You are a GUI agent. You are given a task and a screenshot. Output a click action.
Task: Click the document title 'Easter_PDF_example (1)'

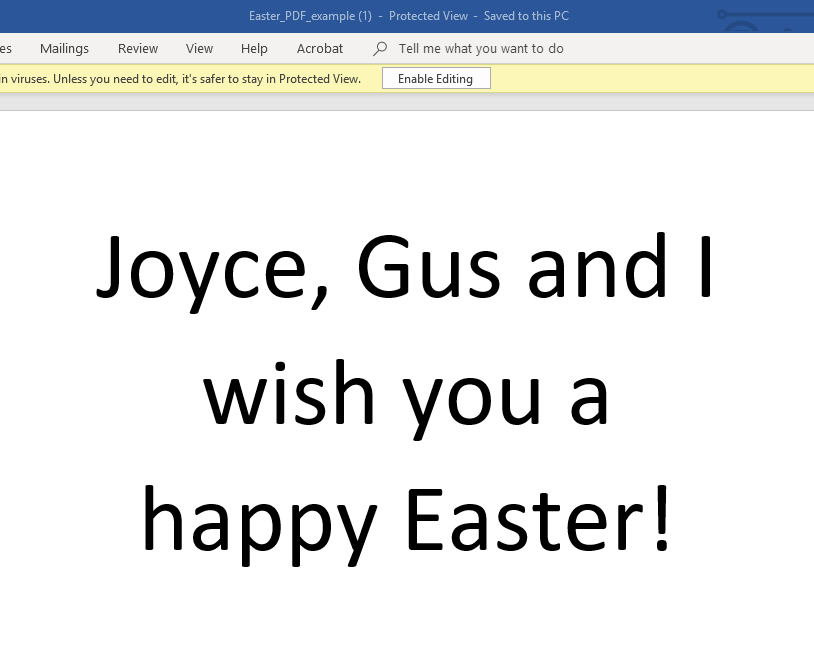click(x=310, y=16)
